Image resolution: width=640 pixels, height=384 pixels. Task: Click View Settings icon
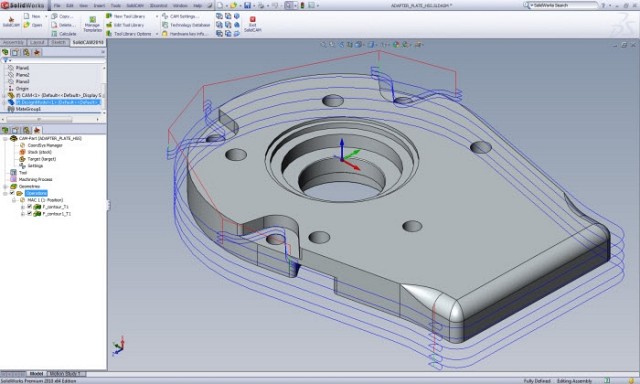[418, 44]
